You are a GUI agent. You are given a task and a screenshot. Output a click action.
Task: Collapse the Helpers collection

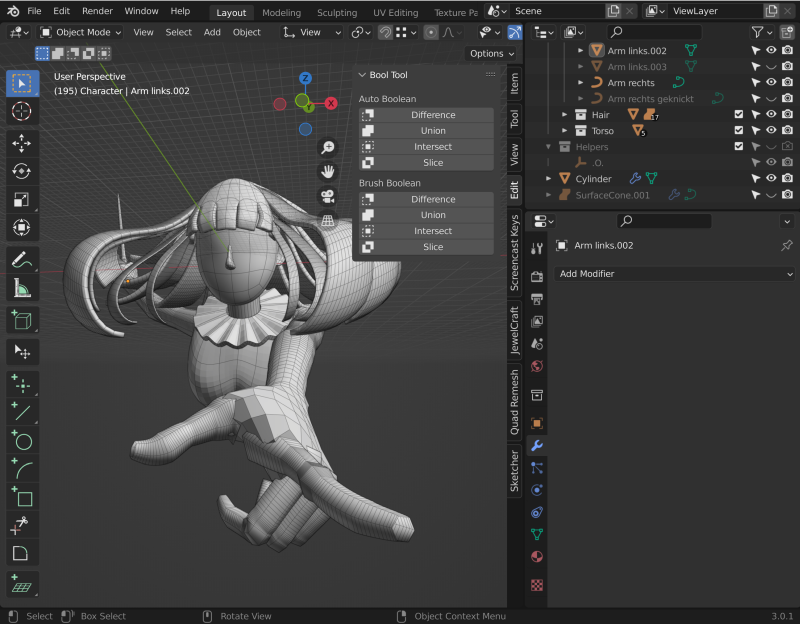[x=548, y=147]
